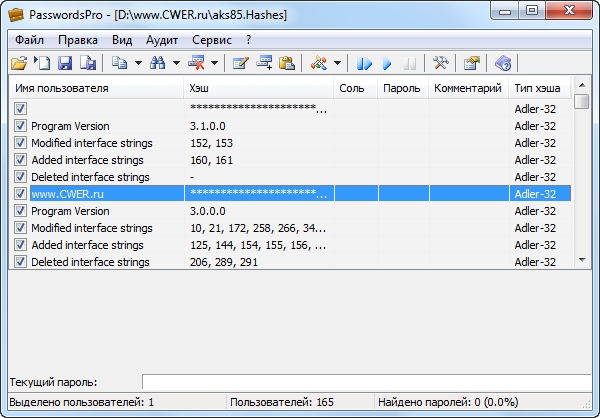Expand the copy icon dropdown arrow
The image size is (600, 418).
[x=138, y=63]
